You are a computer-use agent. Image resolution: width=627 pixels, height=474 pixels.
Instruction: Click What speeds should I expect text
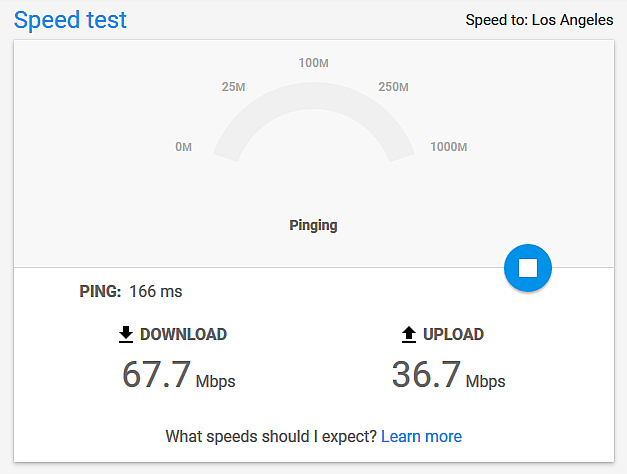(272, 436)
